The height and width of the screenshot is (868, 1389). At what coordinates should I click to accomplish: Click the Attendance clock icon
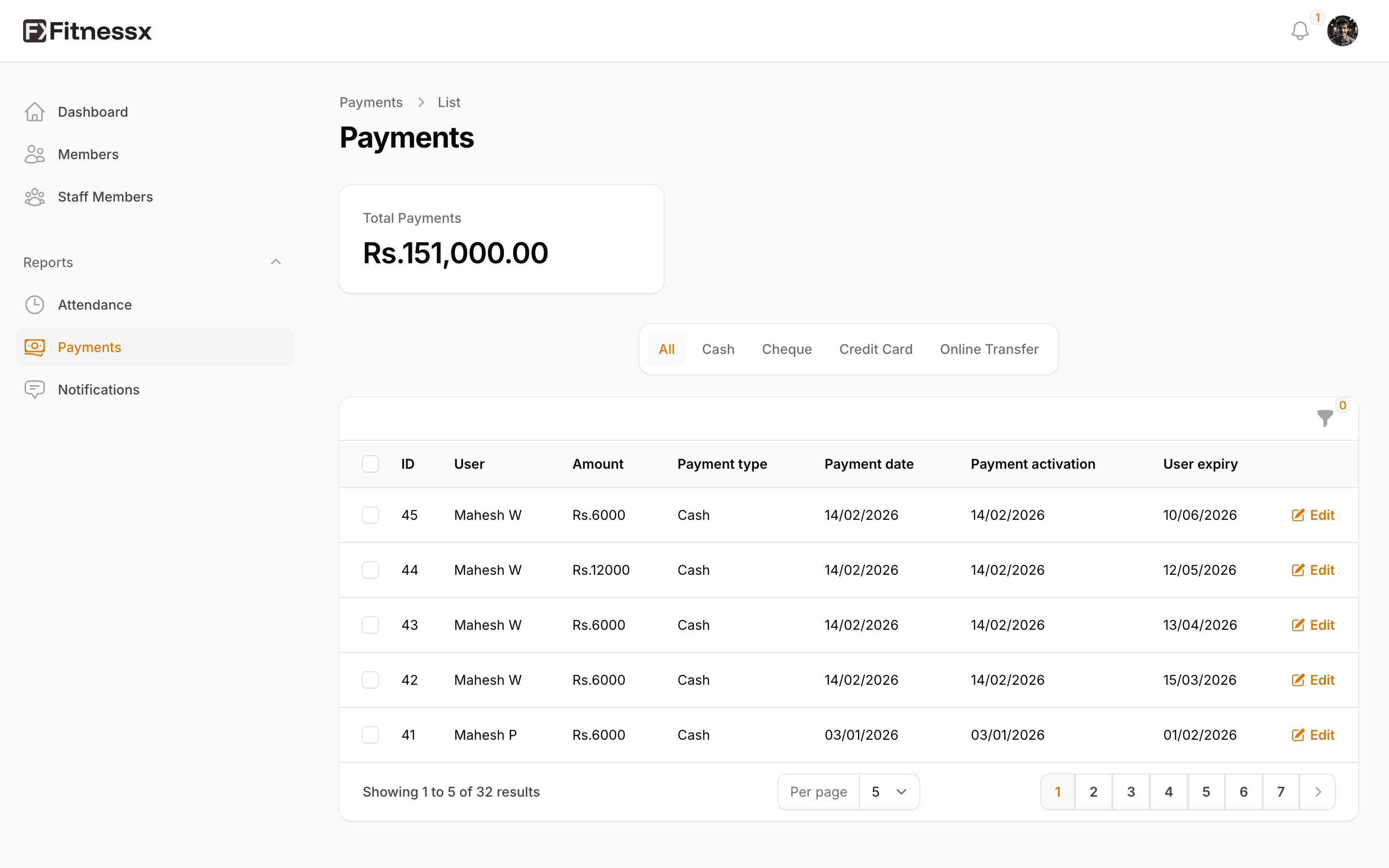pos(34,305)
